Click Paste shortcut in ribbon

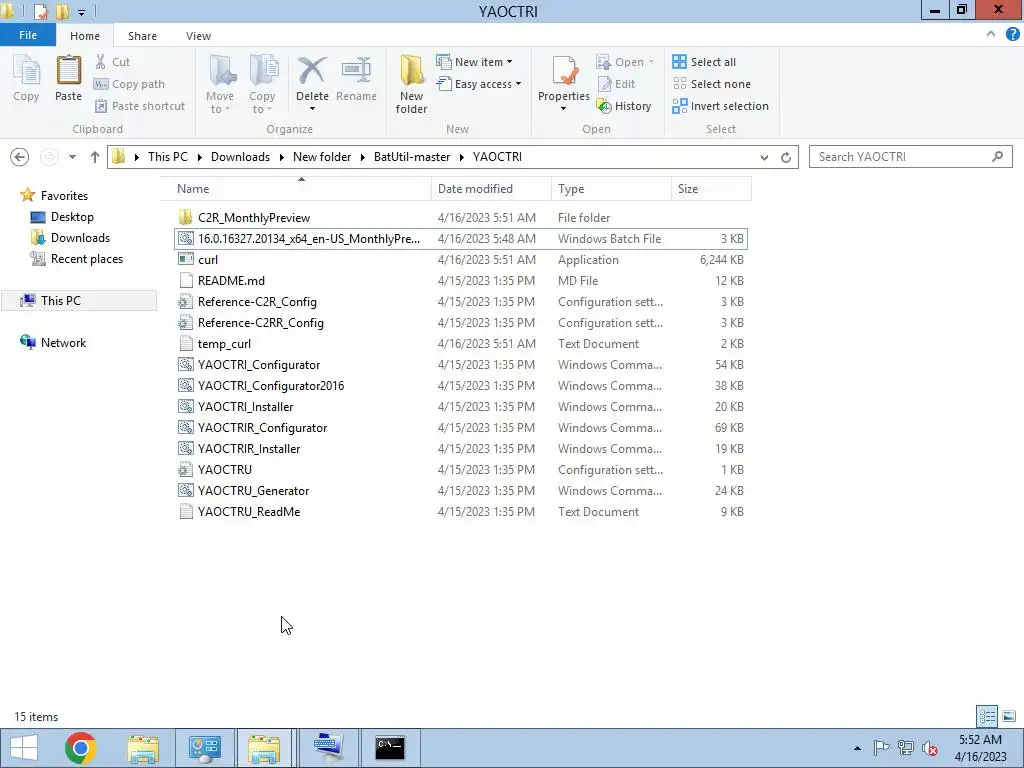140,106
